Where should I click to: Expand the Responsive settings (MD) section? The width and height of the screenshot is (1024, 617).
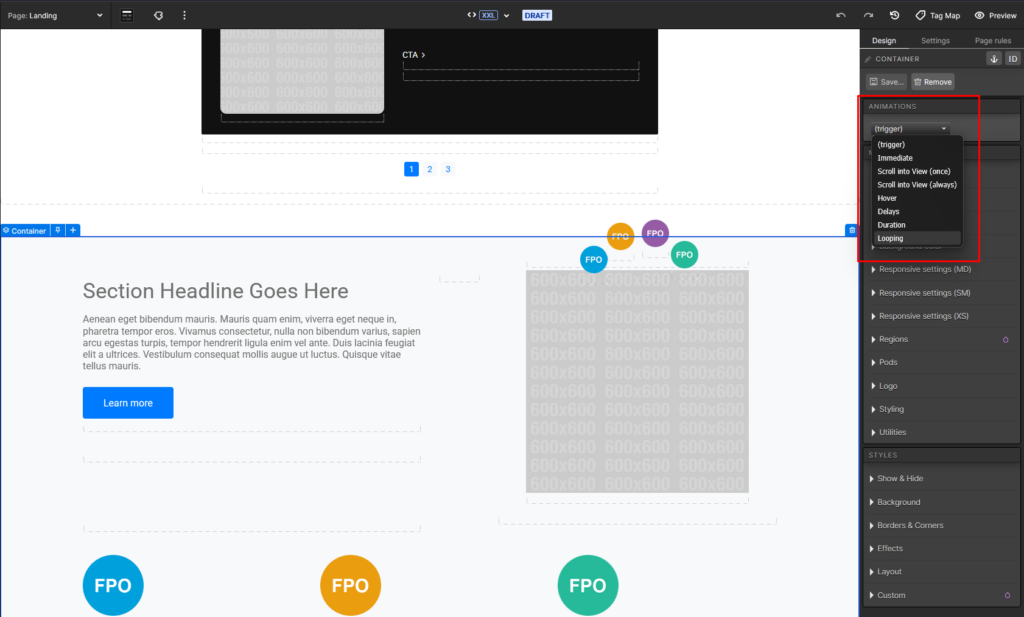coord(924,269)
